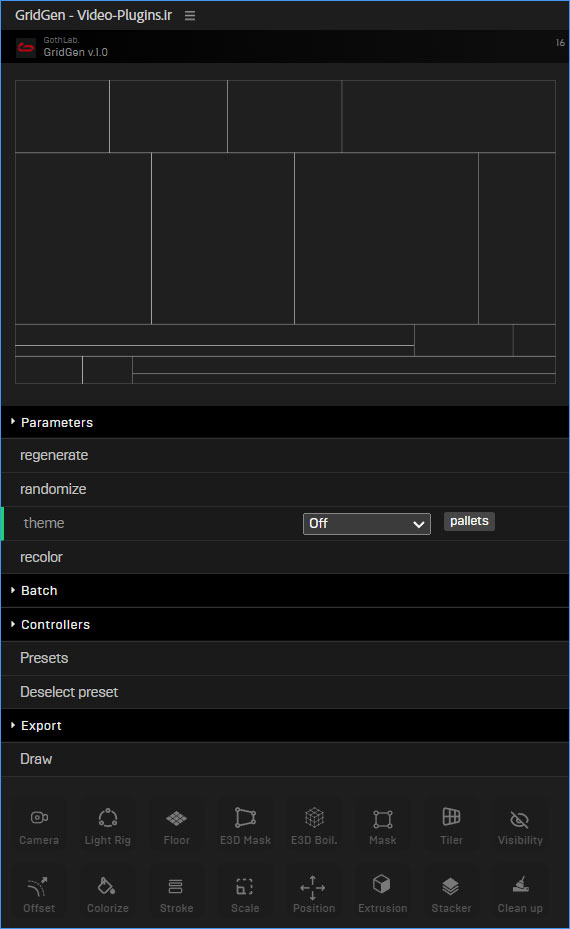Open the theme dropdown set to Off
This screenshot has height=929, width=570.
click(367, 524)
